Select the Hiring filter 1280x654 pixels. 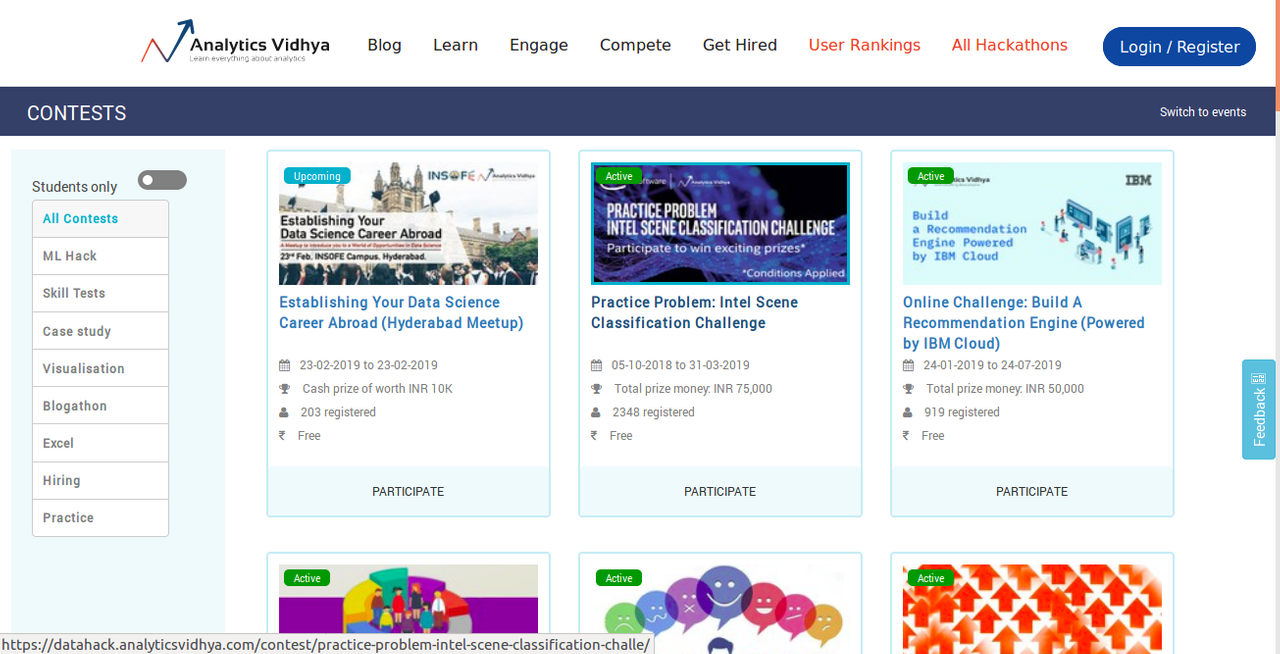[100, 481]
